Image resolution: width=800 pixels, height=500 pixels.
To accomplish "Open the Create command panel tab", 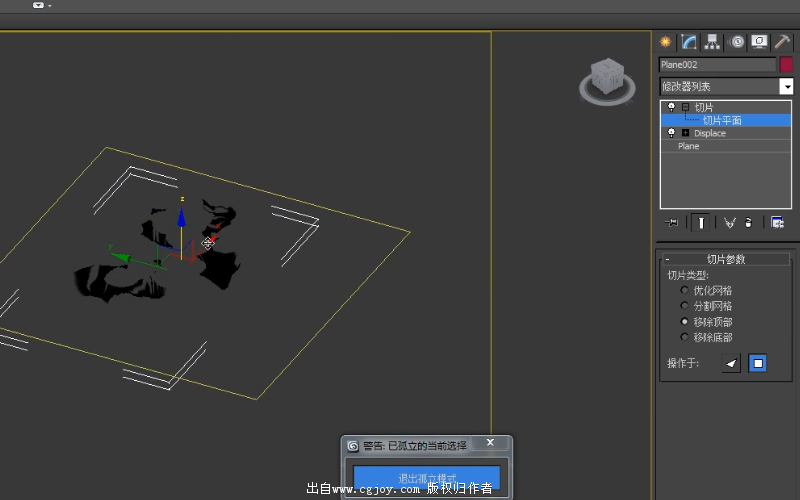I will [x=665, y=42].
